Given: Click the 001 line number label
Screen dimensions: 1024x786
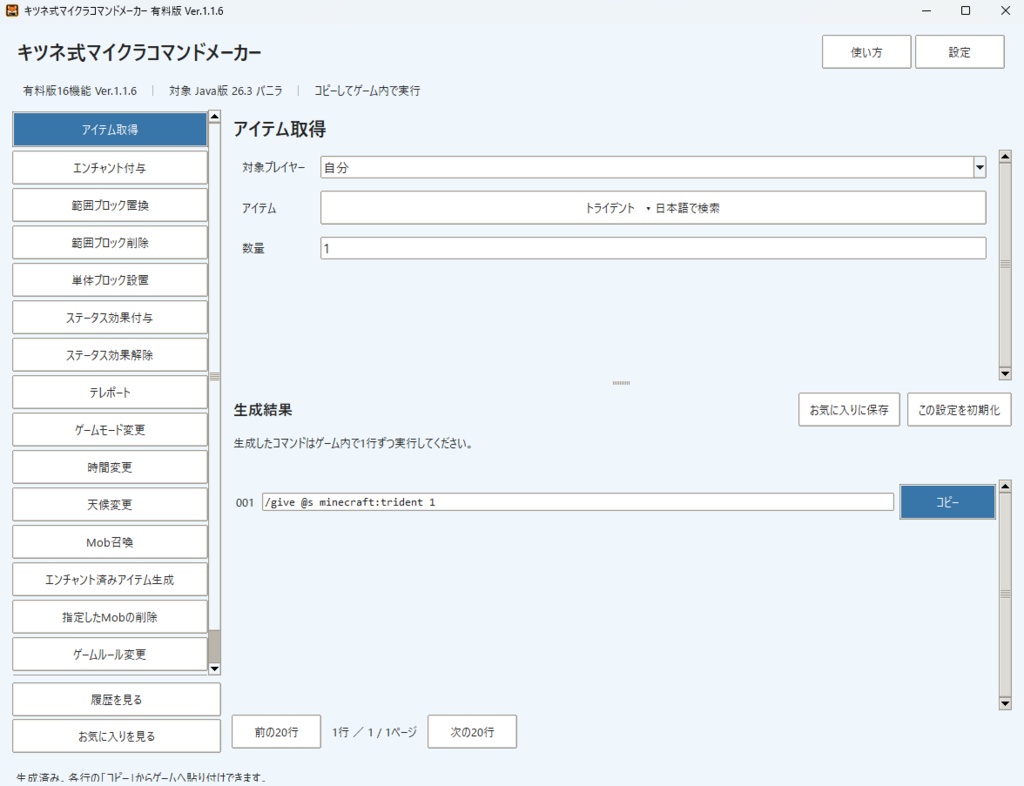Looking at the screenshot, I should click(x=244, y=503).
